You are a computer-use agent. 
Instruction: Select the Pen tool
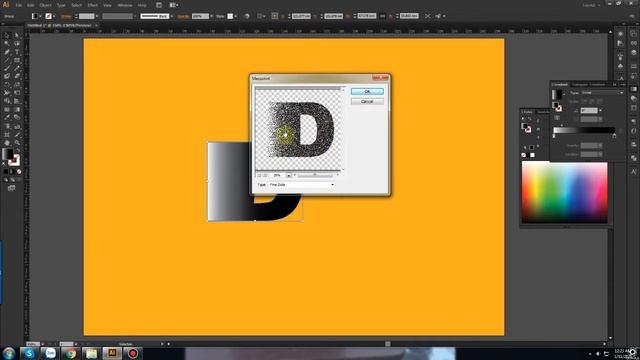(x=7, y=52)
